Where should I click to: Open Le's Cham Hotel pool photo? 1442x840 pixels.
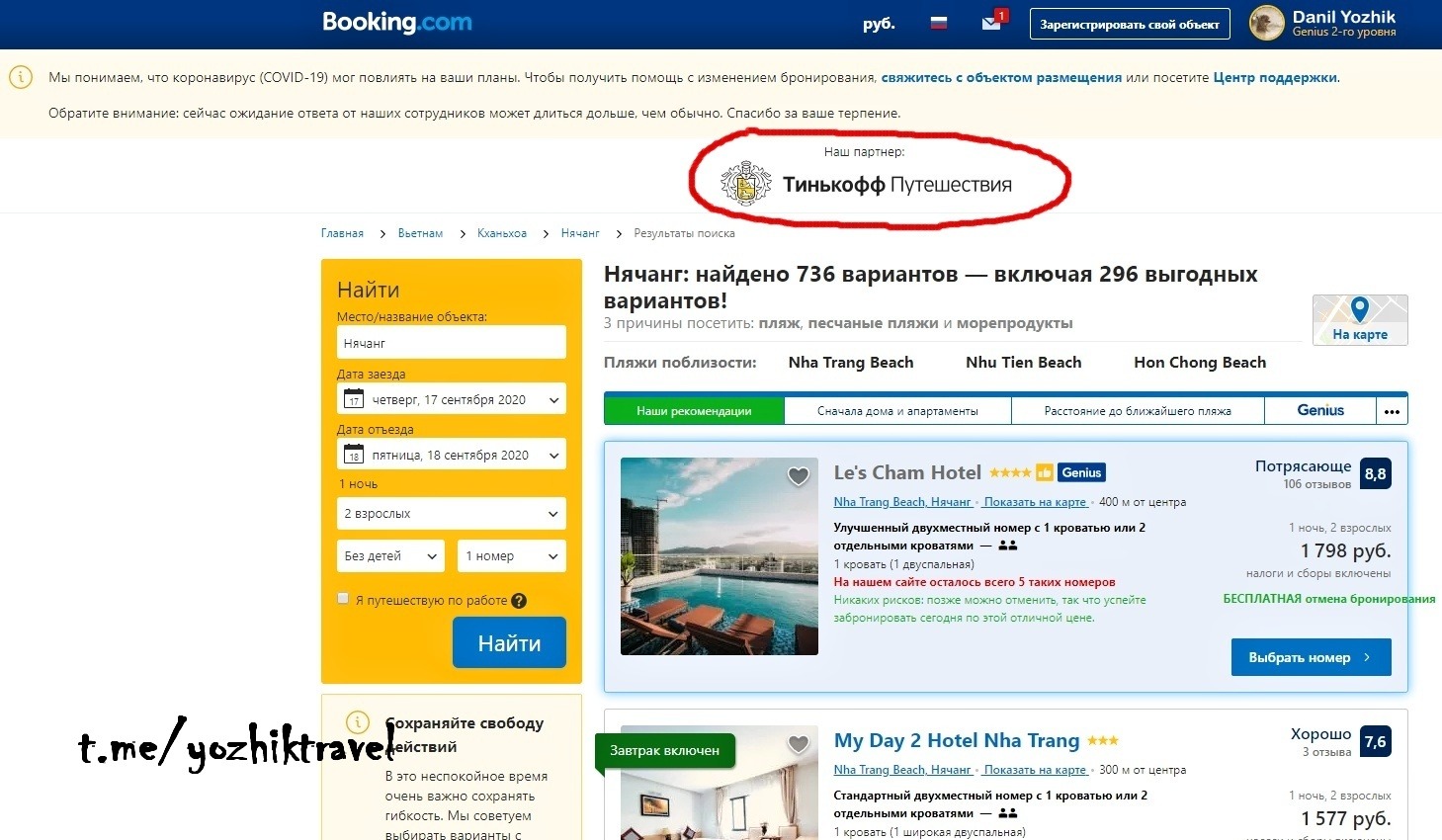point(720,556)
